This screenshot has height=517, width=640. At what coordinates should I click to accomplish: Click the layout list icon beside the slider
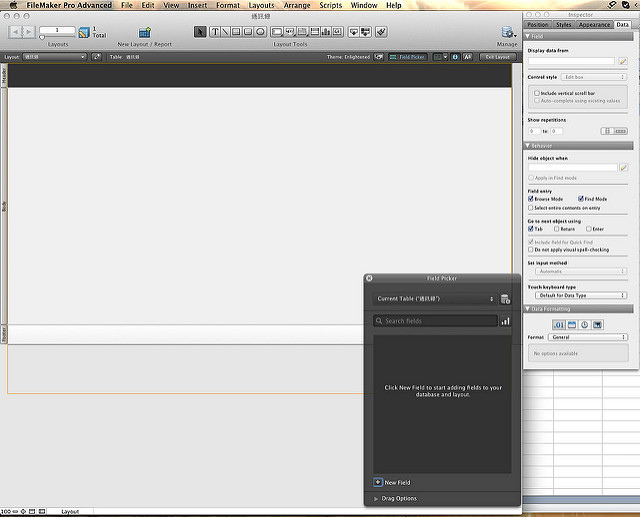click(84, 32)
